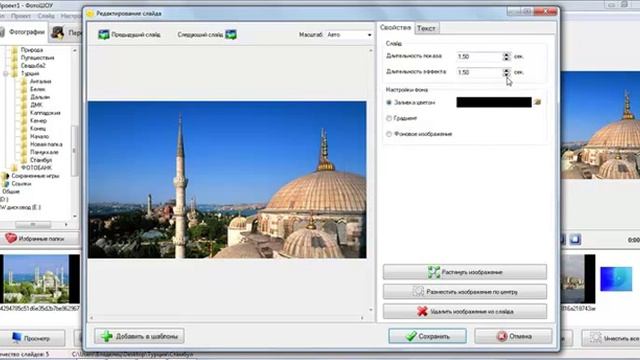Click the green stretch-image icon

pyautogui.click(x=434, y=272)
